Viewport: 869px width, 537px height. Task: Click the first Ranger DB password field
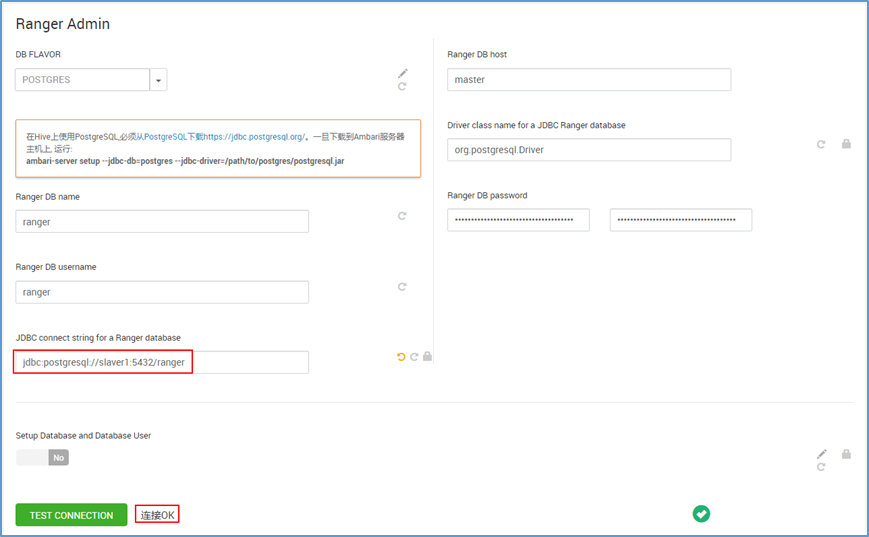pyautogui.click(x=518, y=220)
